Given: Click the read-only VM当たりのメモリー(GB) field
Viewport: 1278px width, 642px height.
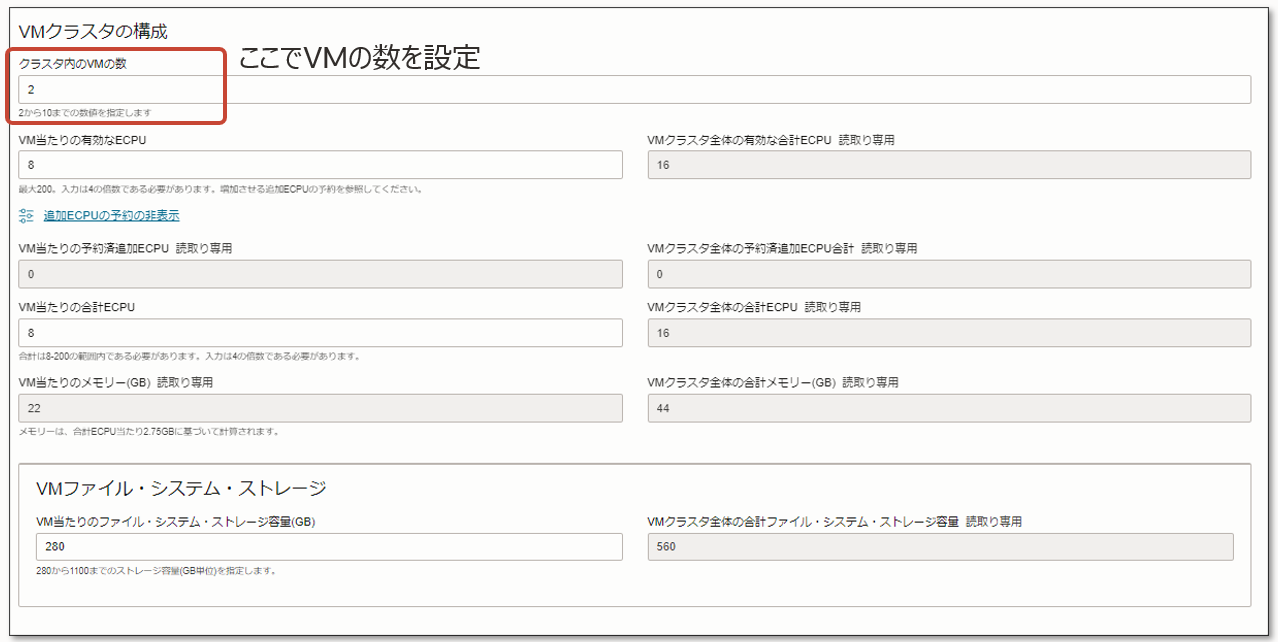Looking at the screenshot, I should point(320,408).
